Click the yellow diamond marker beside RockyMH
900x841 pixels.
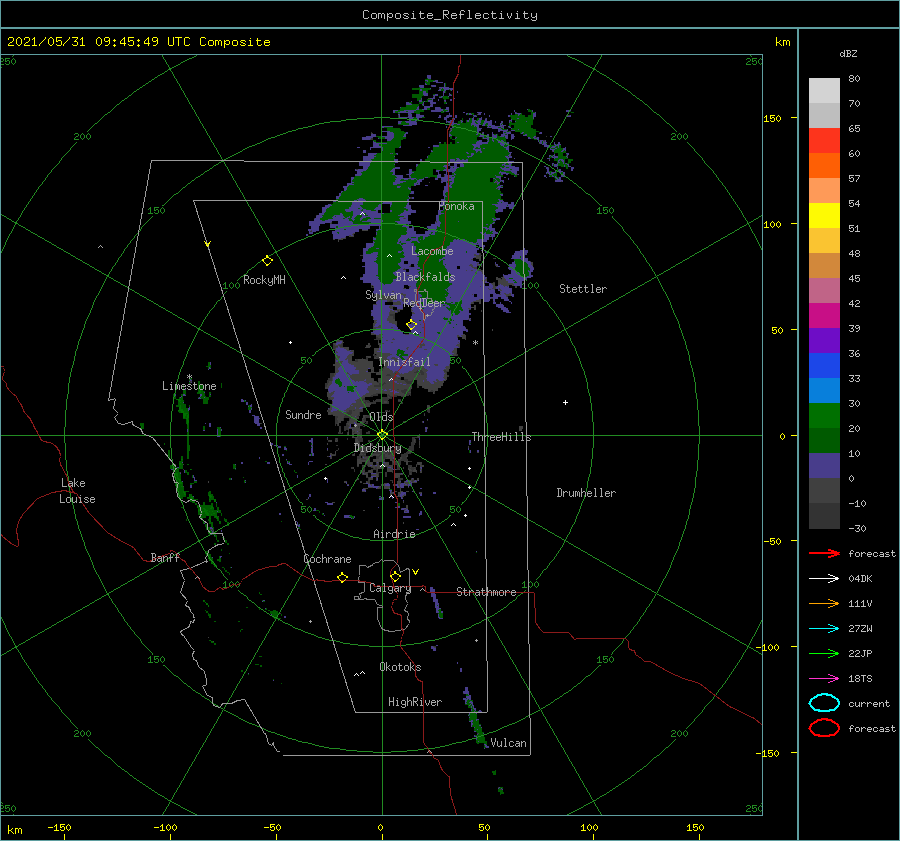coord(267,261)
